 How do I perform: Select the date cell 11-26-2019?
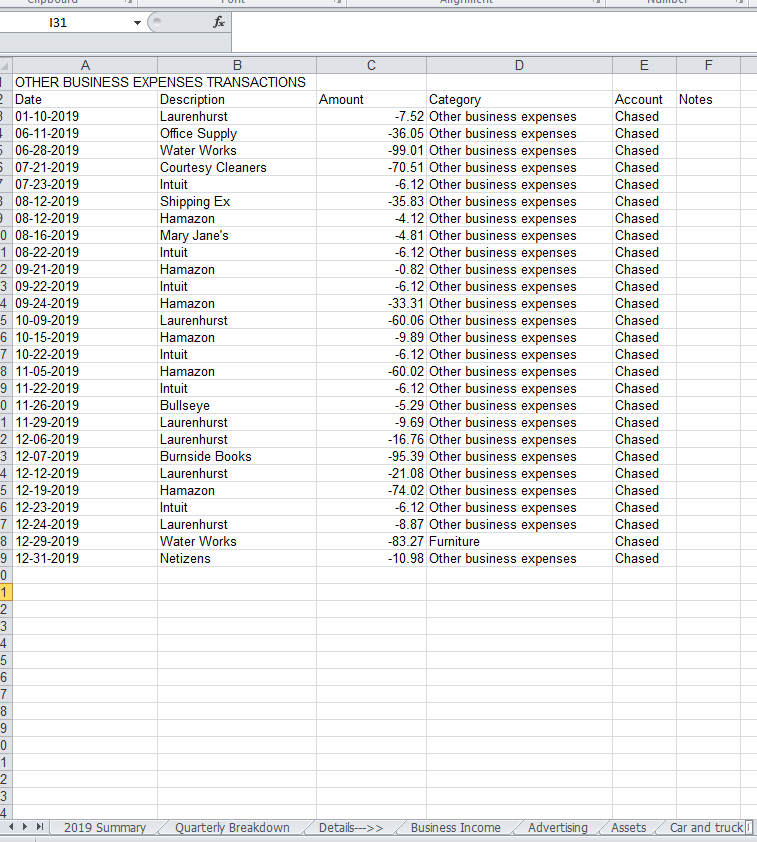point(85,405)
